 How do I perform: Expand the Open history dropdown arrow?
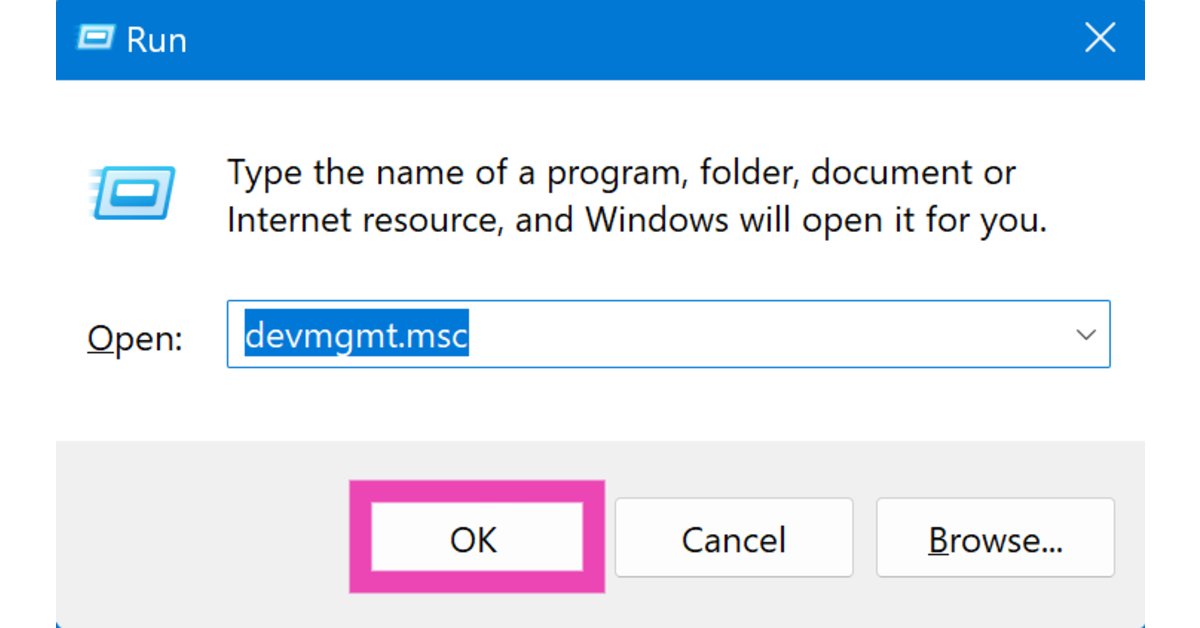(x=1086, y=335)
